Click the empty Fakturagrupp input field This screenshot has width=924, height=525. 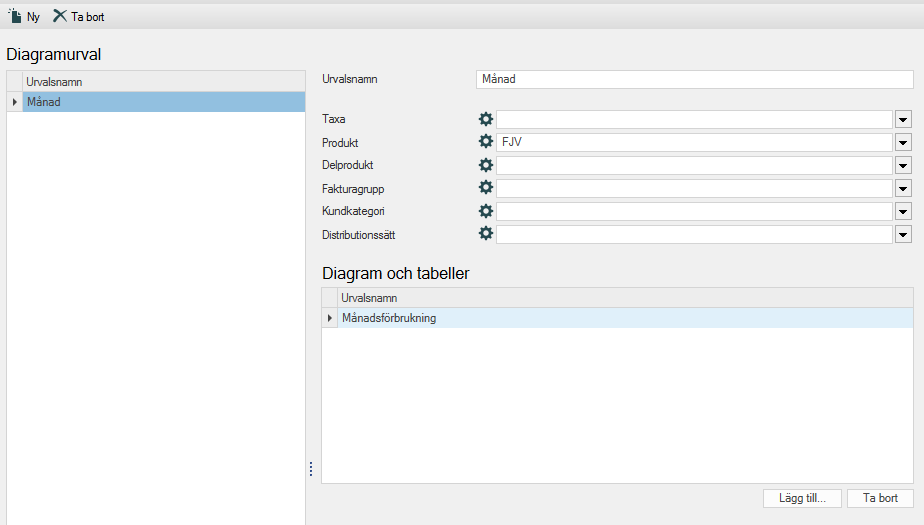[x=694, y=189]
